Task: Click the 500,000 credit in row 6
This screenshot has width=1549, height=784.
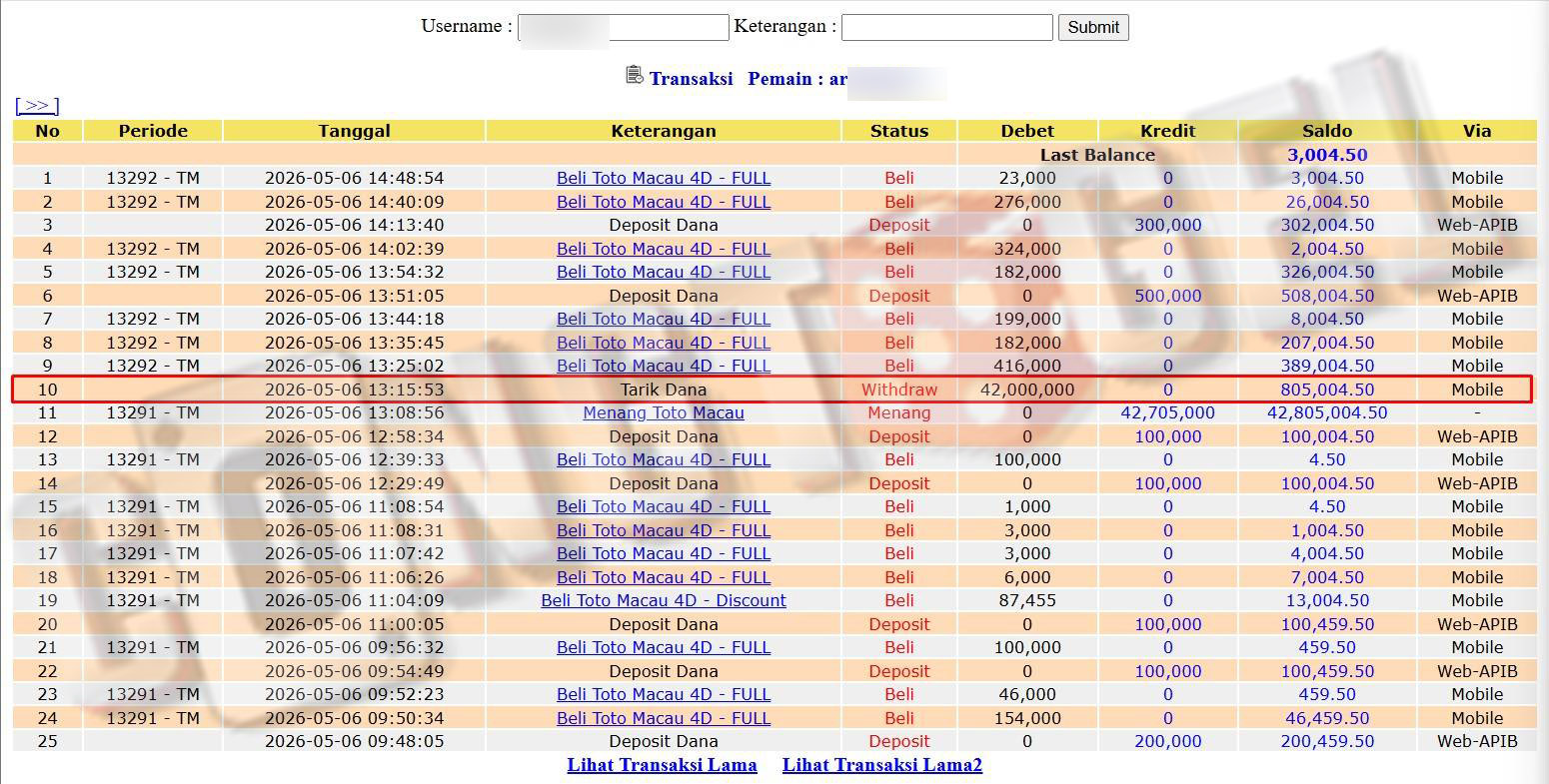Action: (1167, 296)
